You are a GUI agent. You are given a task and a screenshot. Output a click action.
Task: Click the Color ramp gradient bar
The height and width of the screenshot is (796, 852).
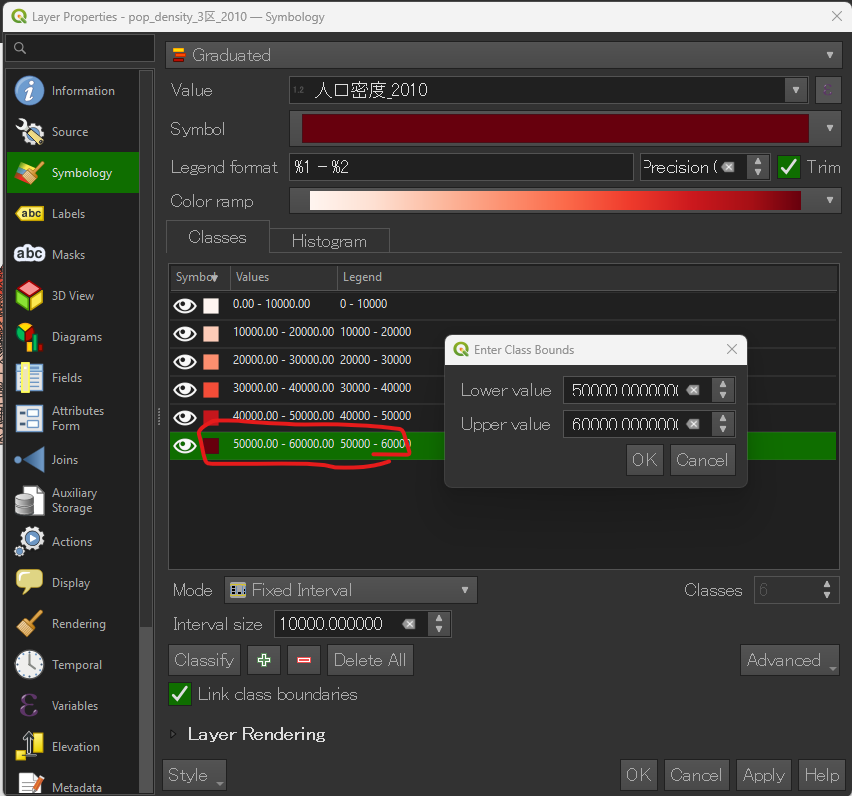555,201
